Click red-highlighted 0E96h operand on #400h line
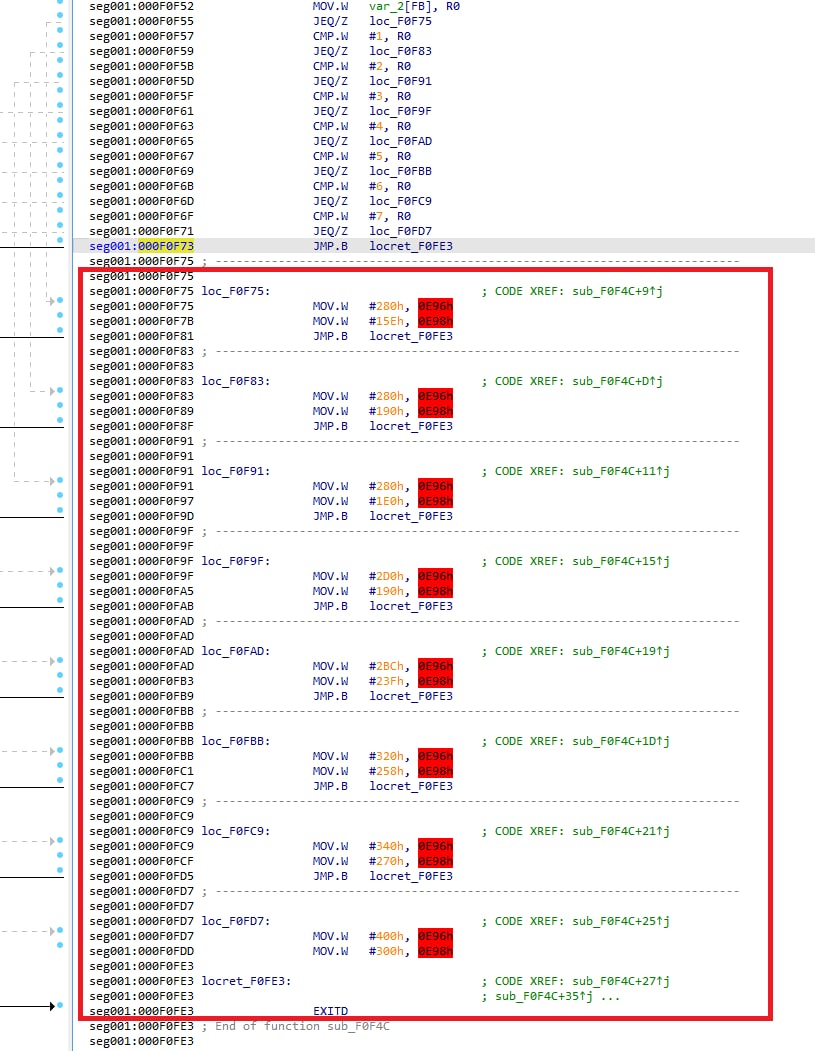The width and height of the screenshot is (815, 1051). click(x=435, y=936)
